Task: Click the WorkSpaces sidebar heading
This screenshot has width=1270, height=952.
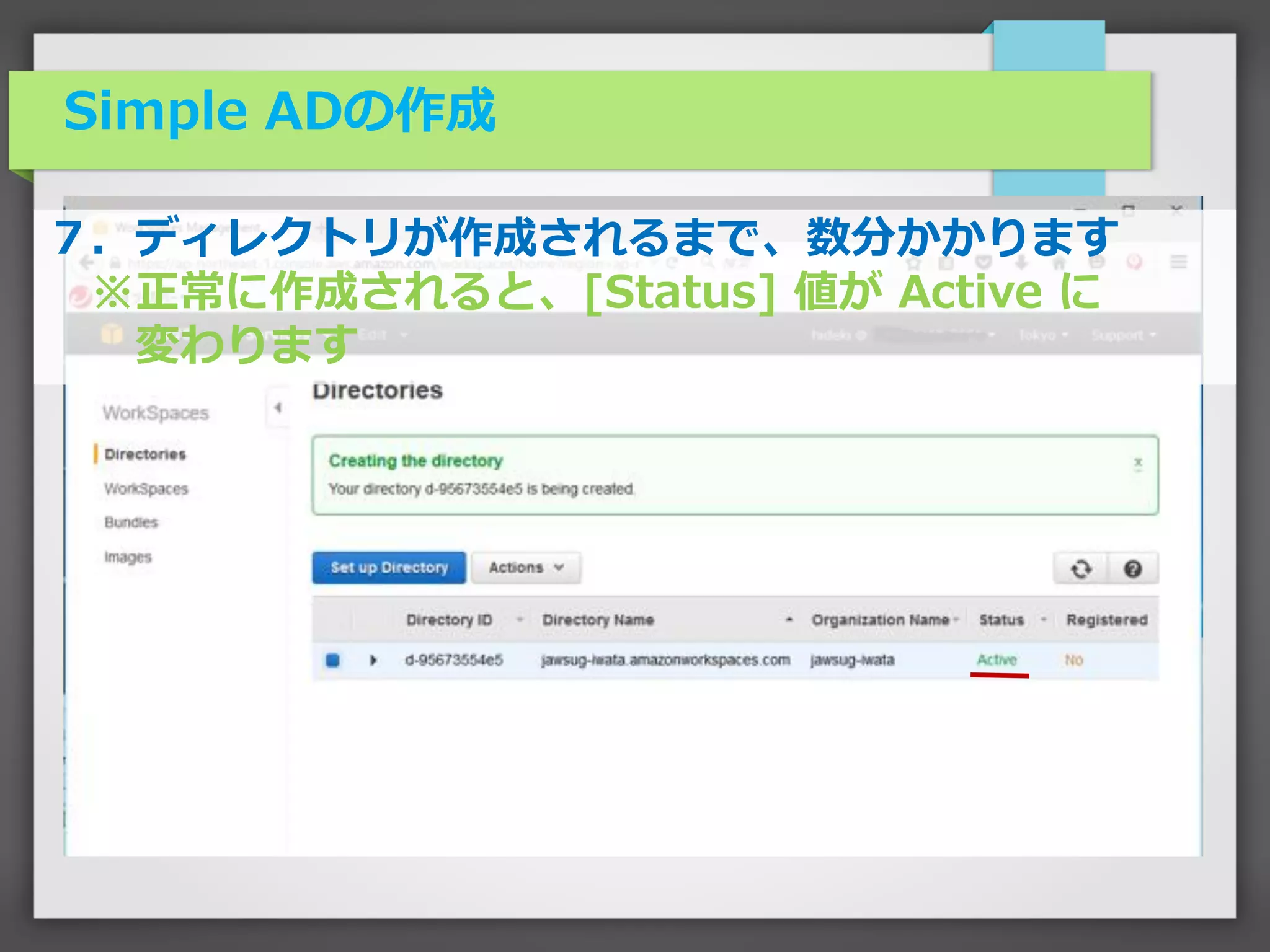Action: [x=156, y=413]
